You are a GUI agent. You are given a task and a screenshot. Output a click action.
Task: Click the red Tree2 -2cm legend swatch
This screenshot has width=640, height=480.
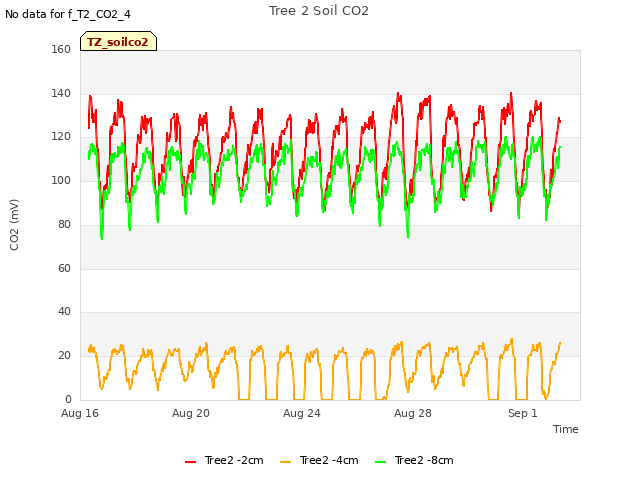(x=191, y=462)
